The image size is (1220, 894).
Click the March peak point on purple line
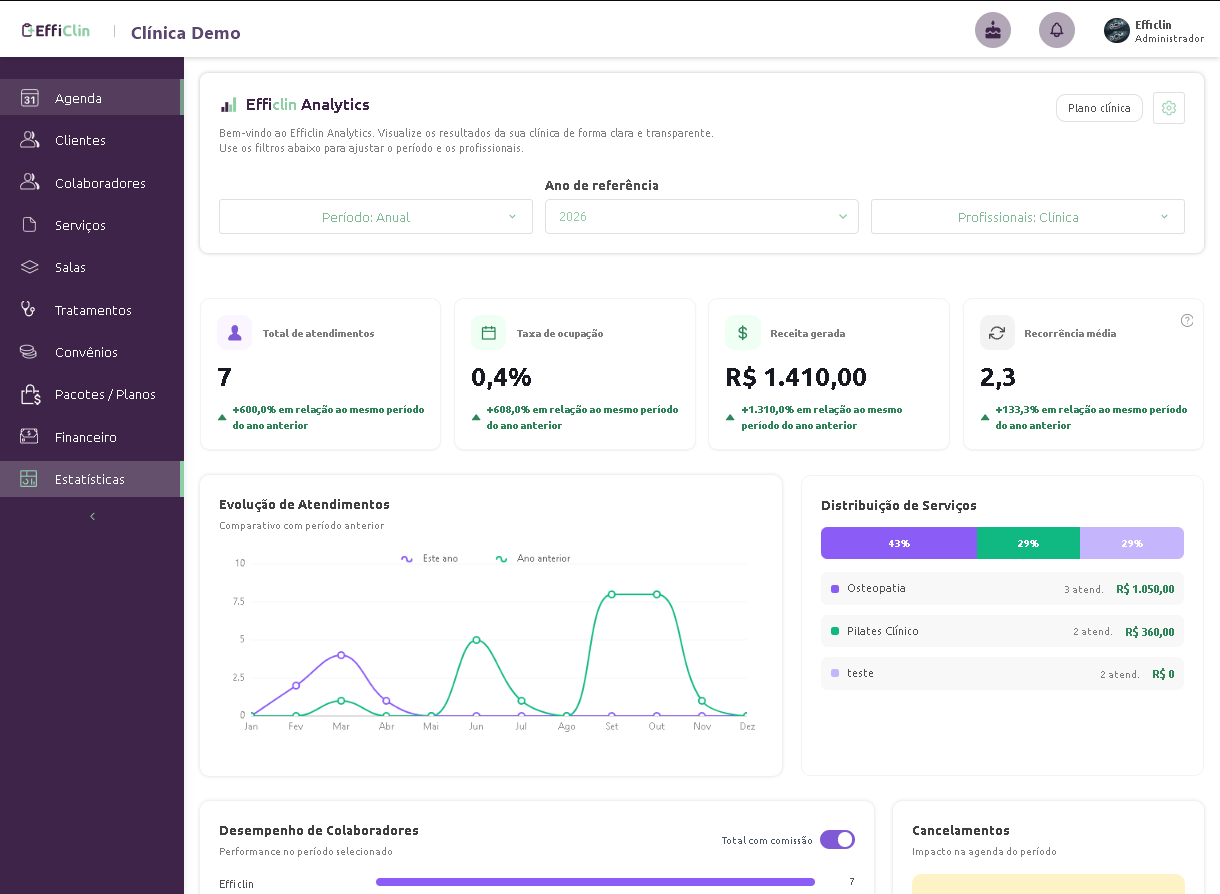(341, 655)
